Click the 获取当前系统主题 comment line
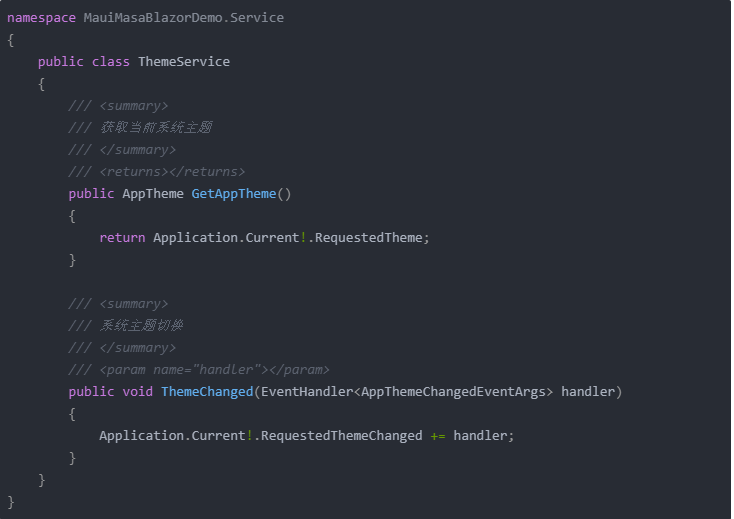This screenshot has width=734, height=519. click(140, 127)
